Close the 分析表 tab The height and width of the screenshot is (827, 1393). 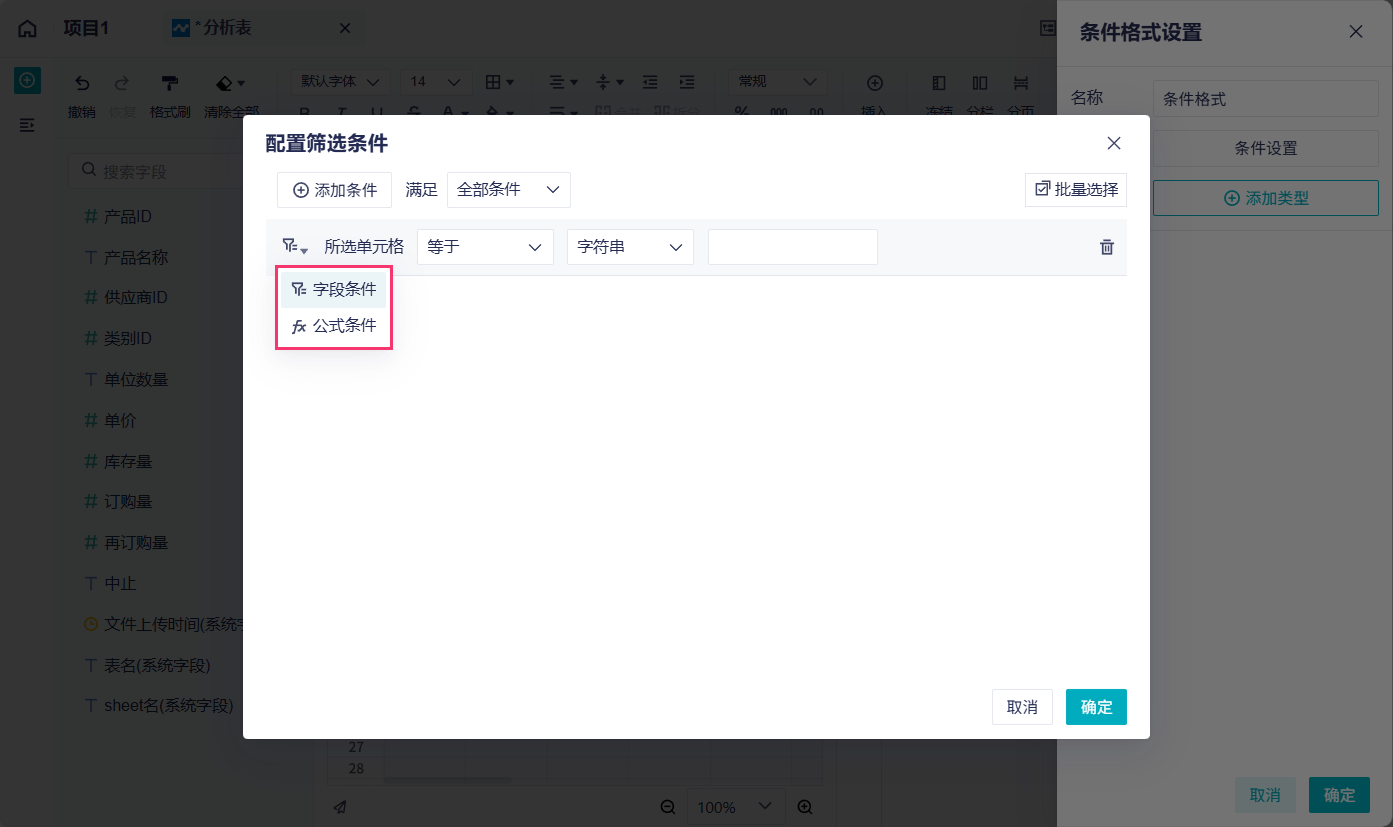click(x=345, y=29)
